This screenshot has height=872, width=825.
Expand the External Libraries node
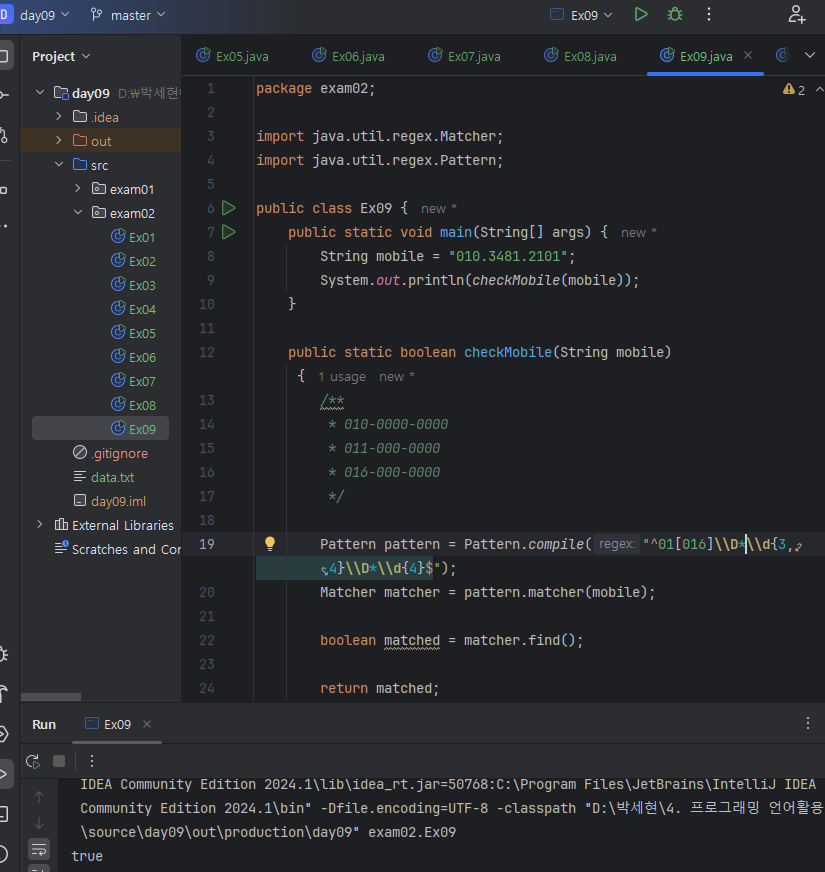(40, 525)
